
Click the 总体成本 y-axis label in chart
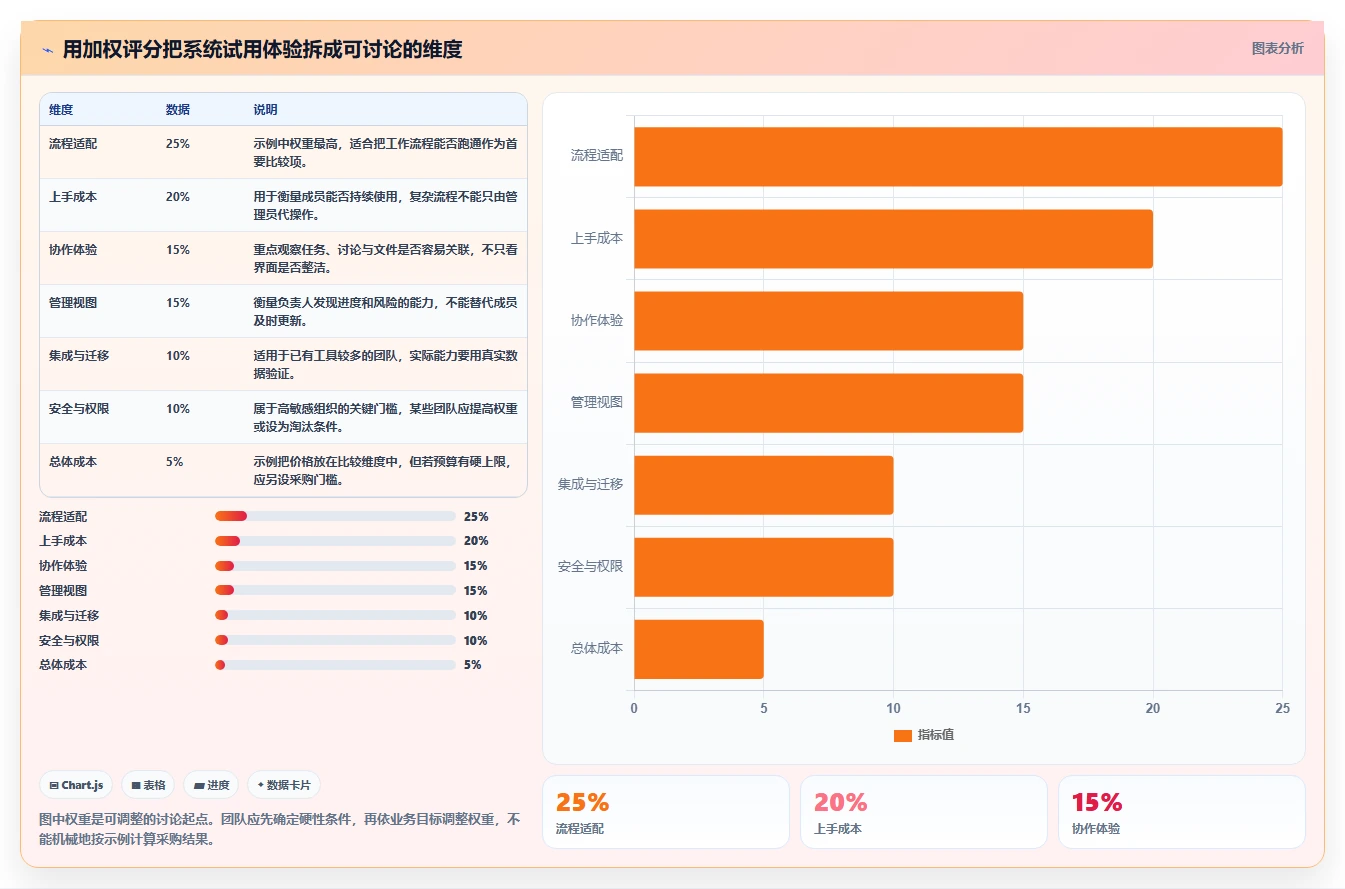click(x=597, y=648)
